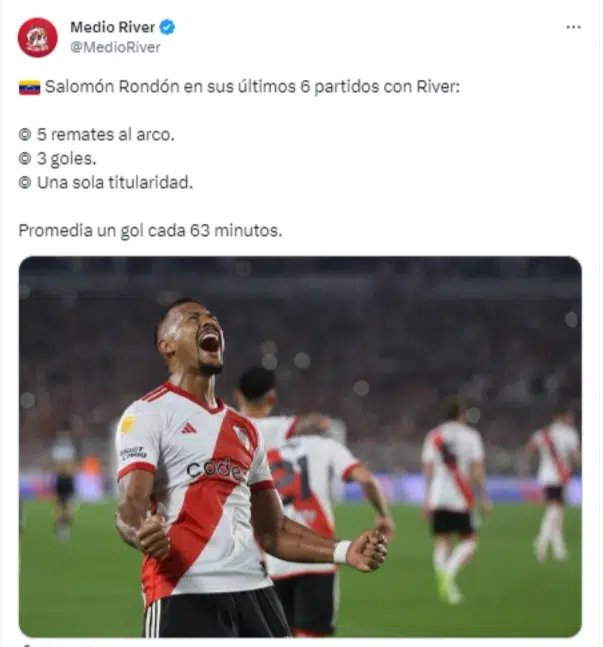Click the text 5 remates al arco
This screenshot has width=603, height=647.
106,135
